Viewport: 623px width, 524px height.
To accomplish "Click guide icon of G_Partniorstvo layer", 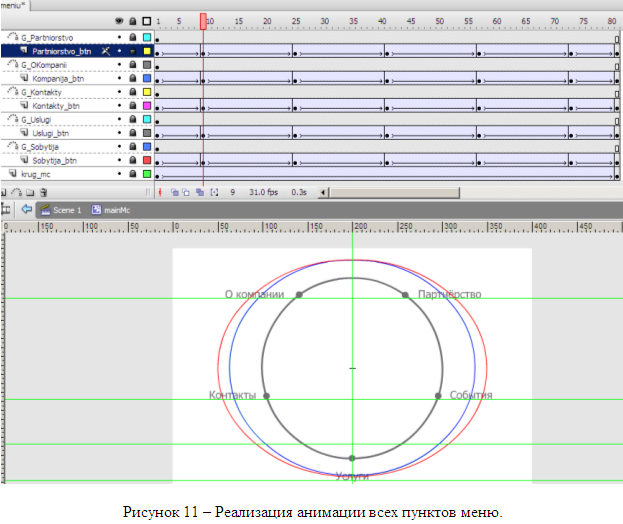I will [x=13, y=37].
